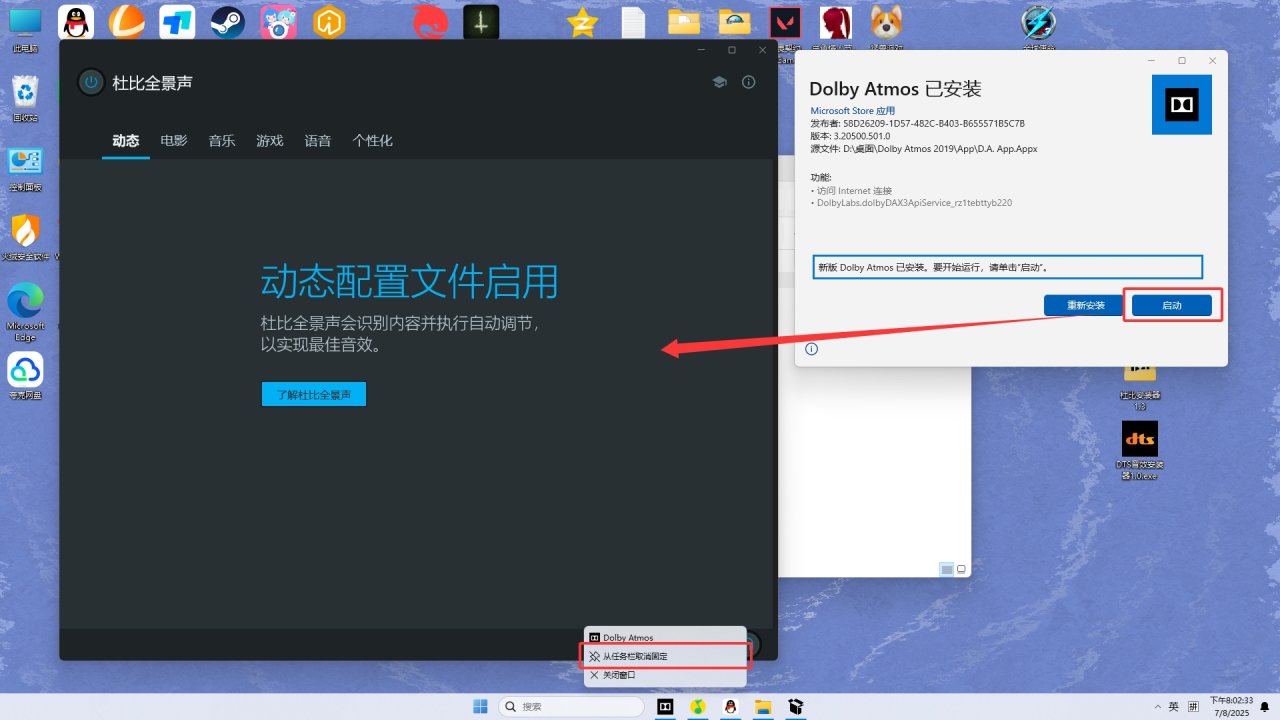Click the taskbar 搜索 box

click(x=571, y=707)
